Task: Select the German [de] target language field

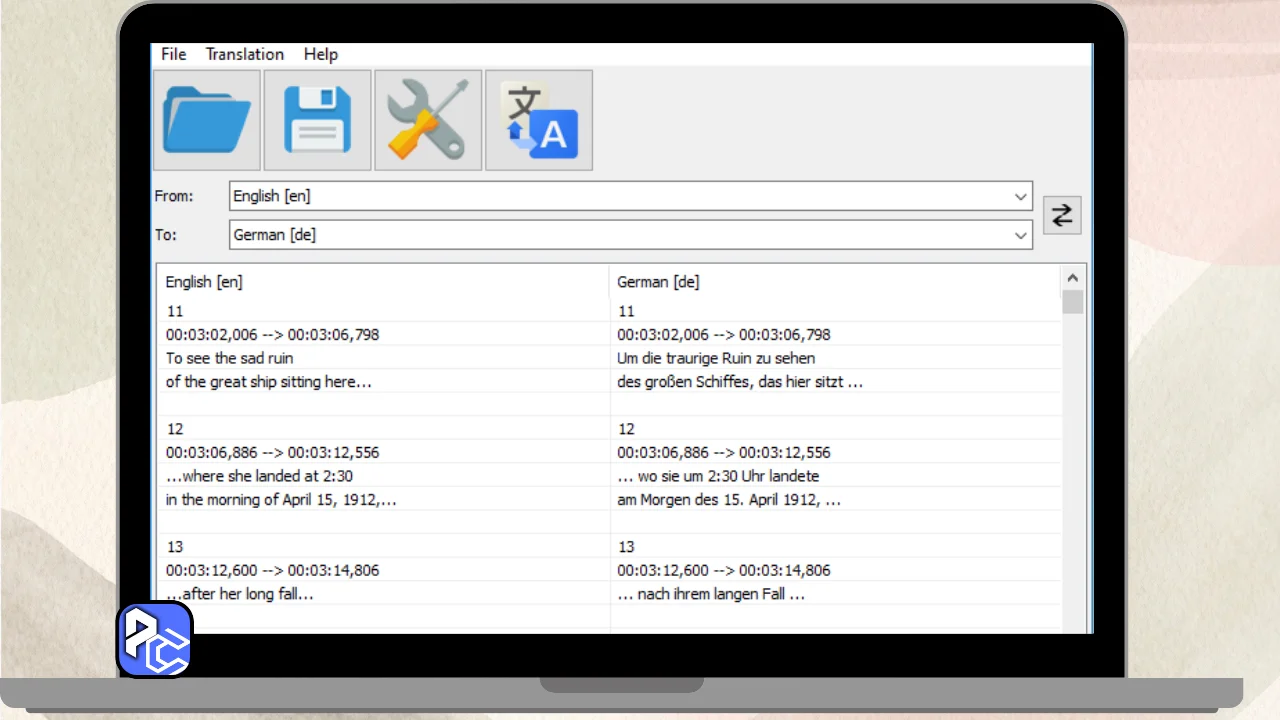Action: [x=631, y=236]
